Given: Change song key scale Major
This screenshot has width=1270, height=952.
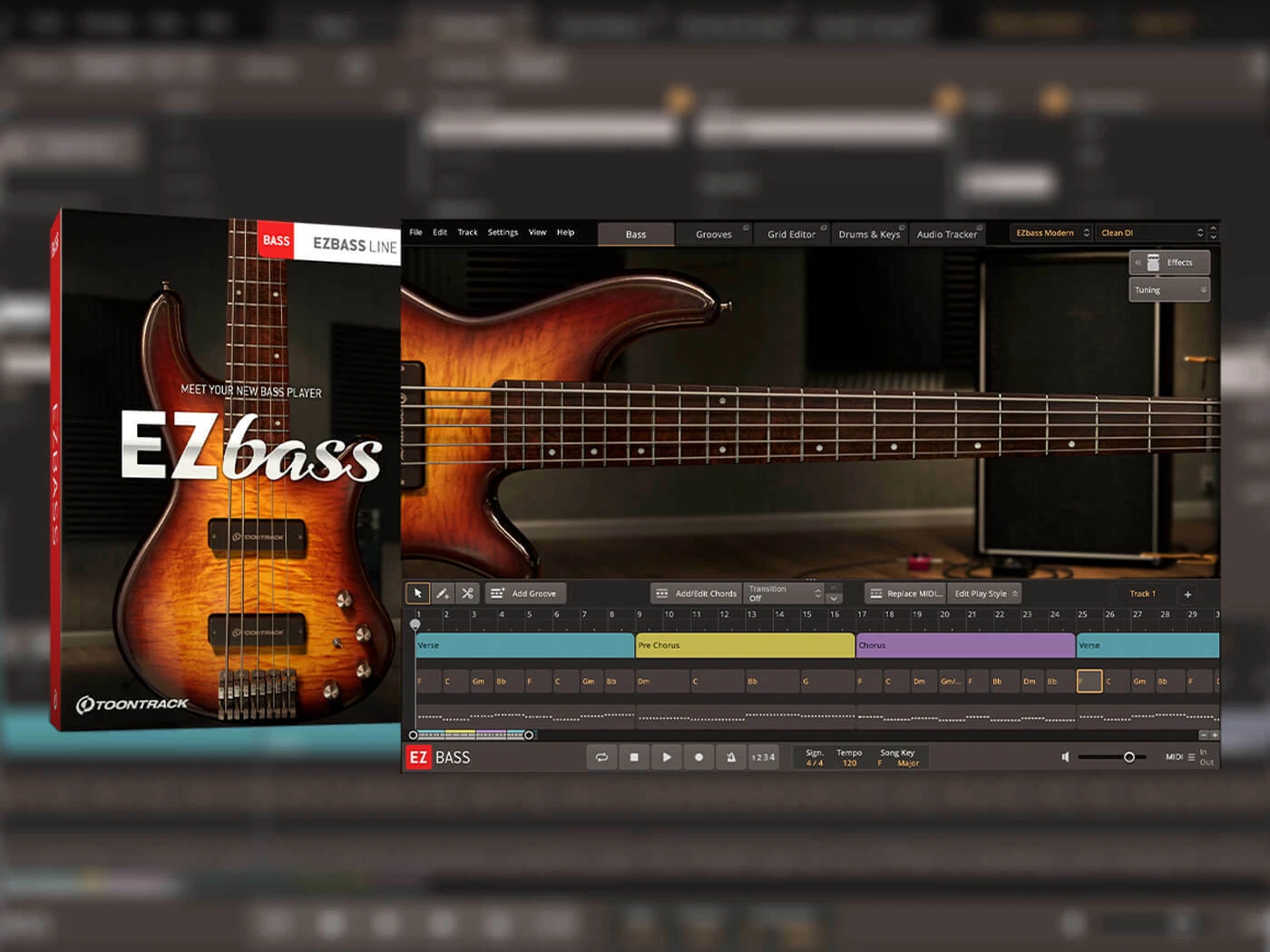Looking at the screenshot, I should coord(908,763).
